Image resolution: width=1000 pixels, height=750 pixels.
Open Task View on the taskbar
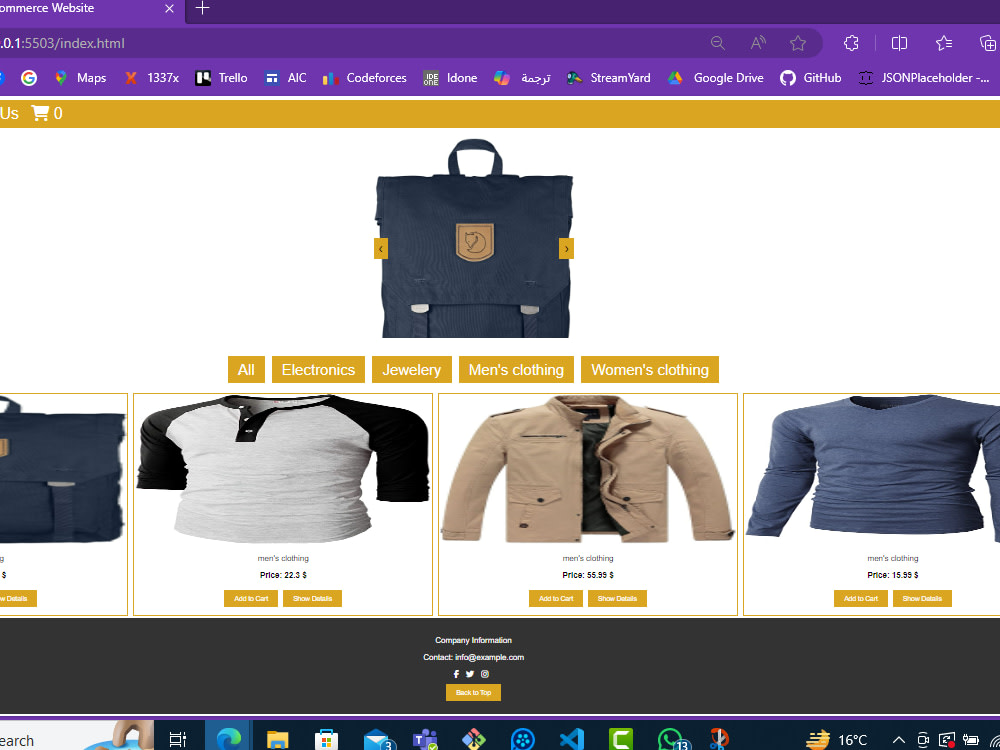click(177, 740)
